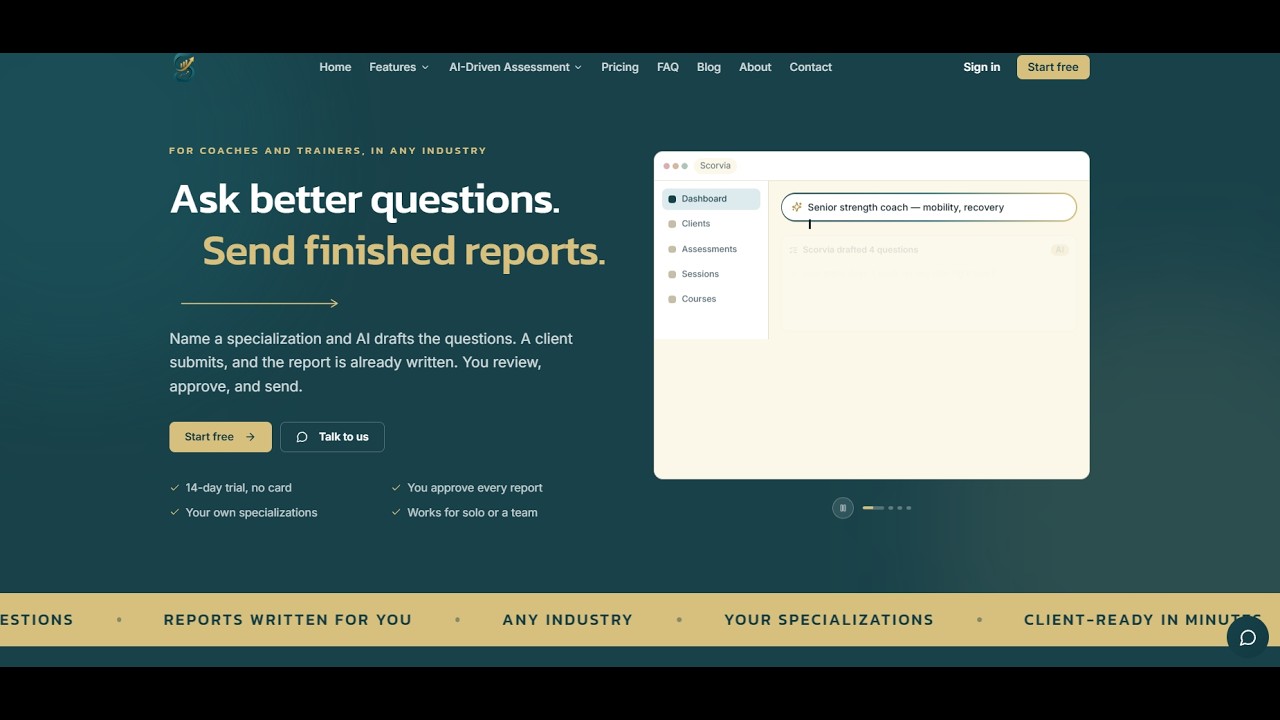Click the Scorvia logo in the header
Image resolution: width=1280 pixels, height=720 pixels.
click(x=184, y=67)
